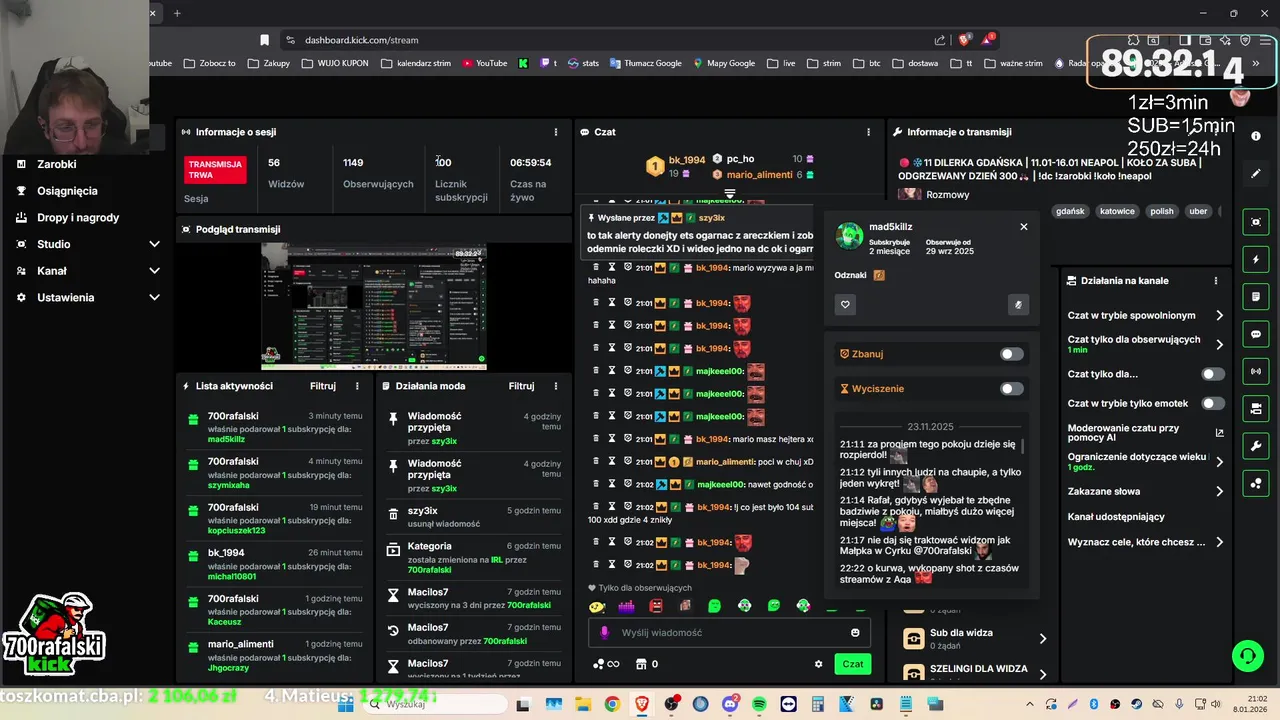Click the purple microphone icon in message box
1280x720 pixels.
[604, 633]
